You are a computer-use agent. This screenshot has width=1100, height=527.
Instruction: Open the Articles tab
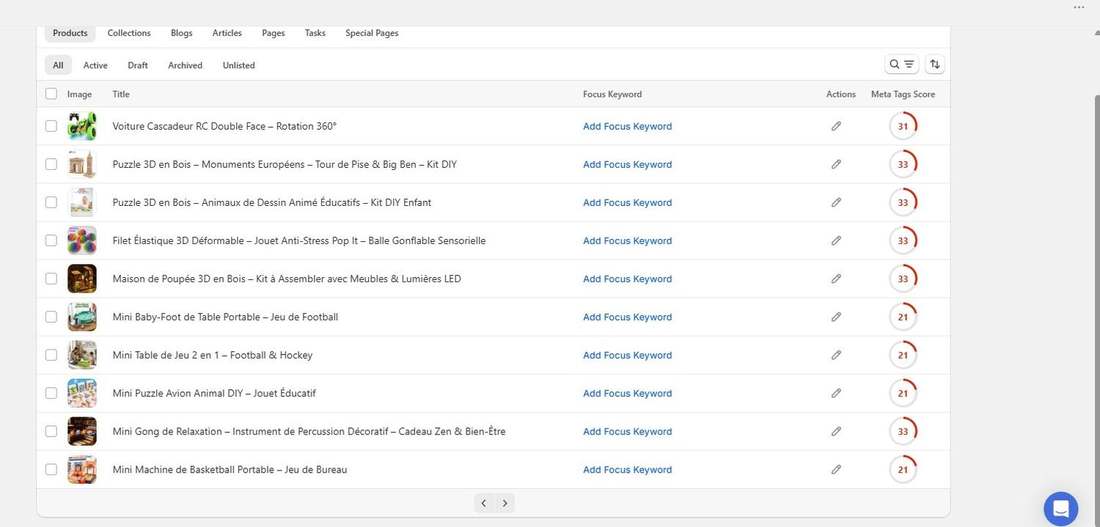coord(227,33)
